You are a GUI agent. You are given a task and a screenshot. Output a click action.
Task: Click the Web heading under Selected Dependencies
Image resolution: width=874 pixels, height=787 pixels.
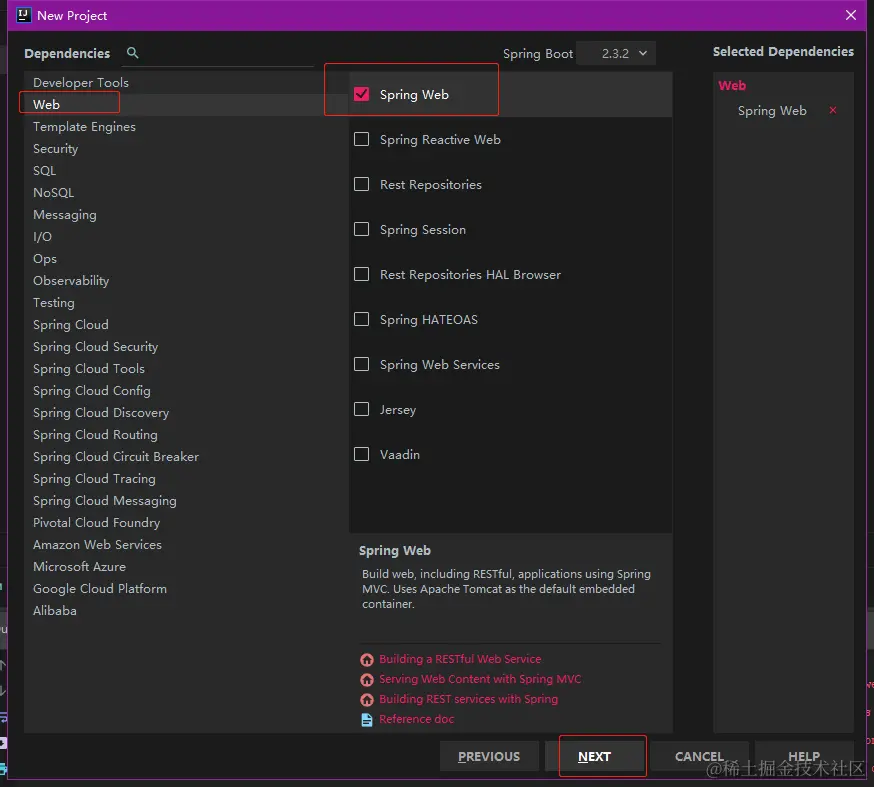tap(732, 86)
